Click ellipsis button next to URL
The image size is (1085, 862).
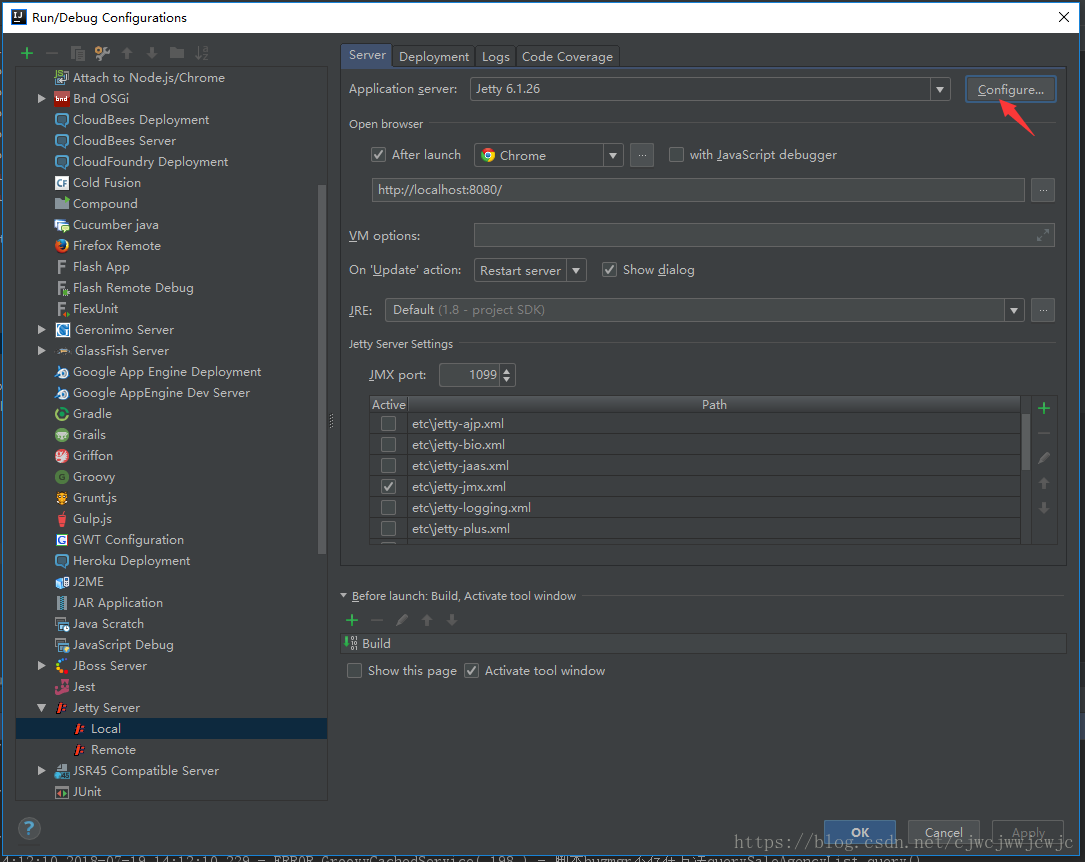(1043, 190)
